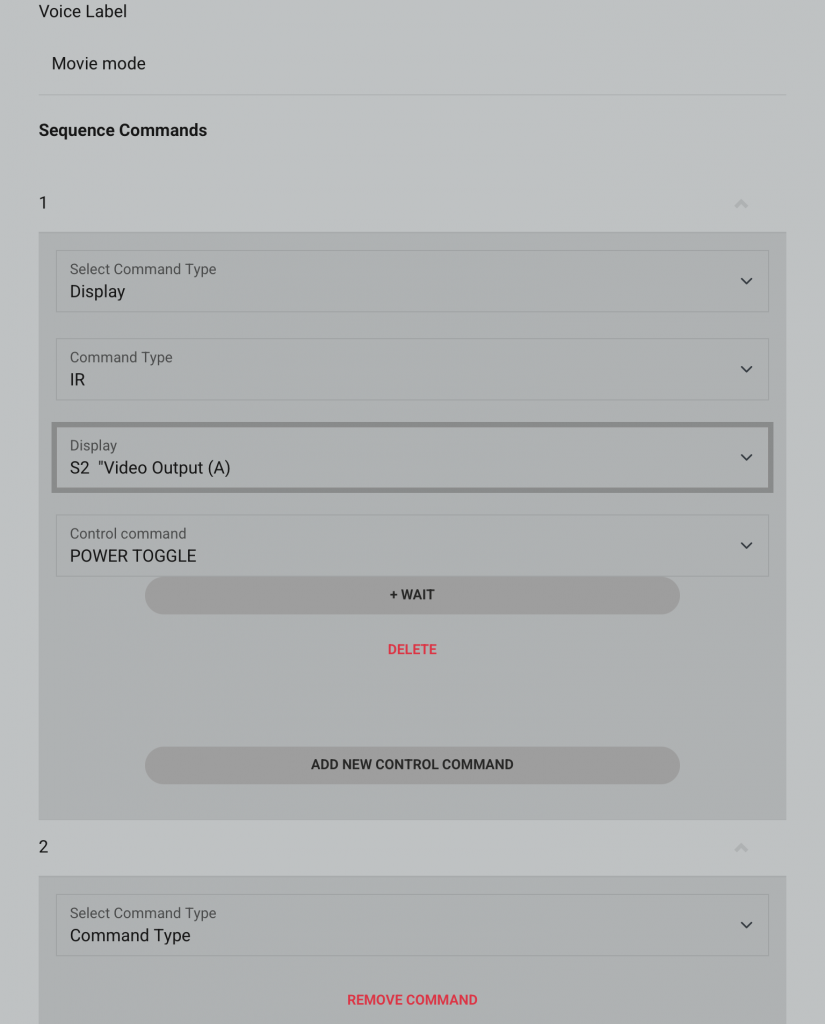Click the arrow icon of IR dropdown
This screenshot has width=825, height=1024.
746,369
